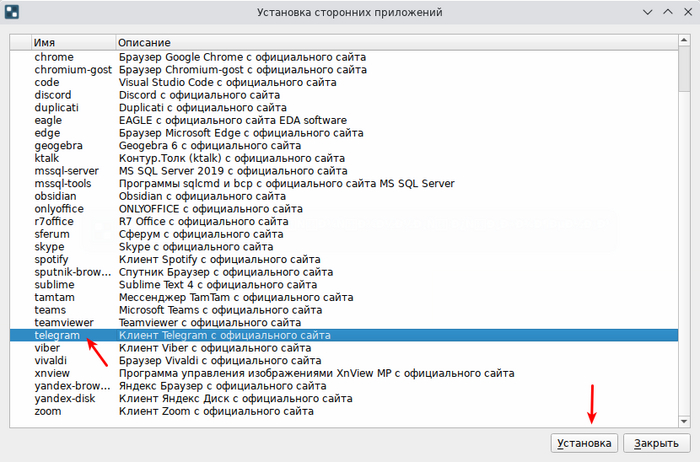Select the skype row

(344, 247)
